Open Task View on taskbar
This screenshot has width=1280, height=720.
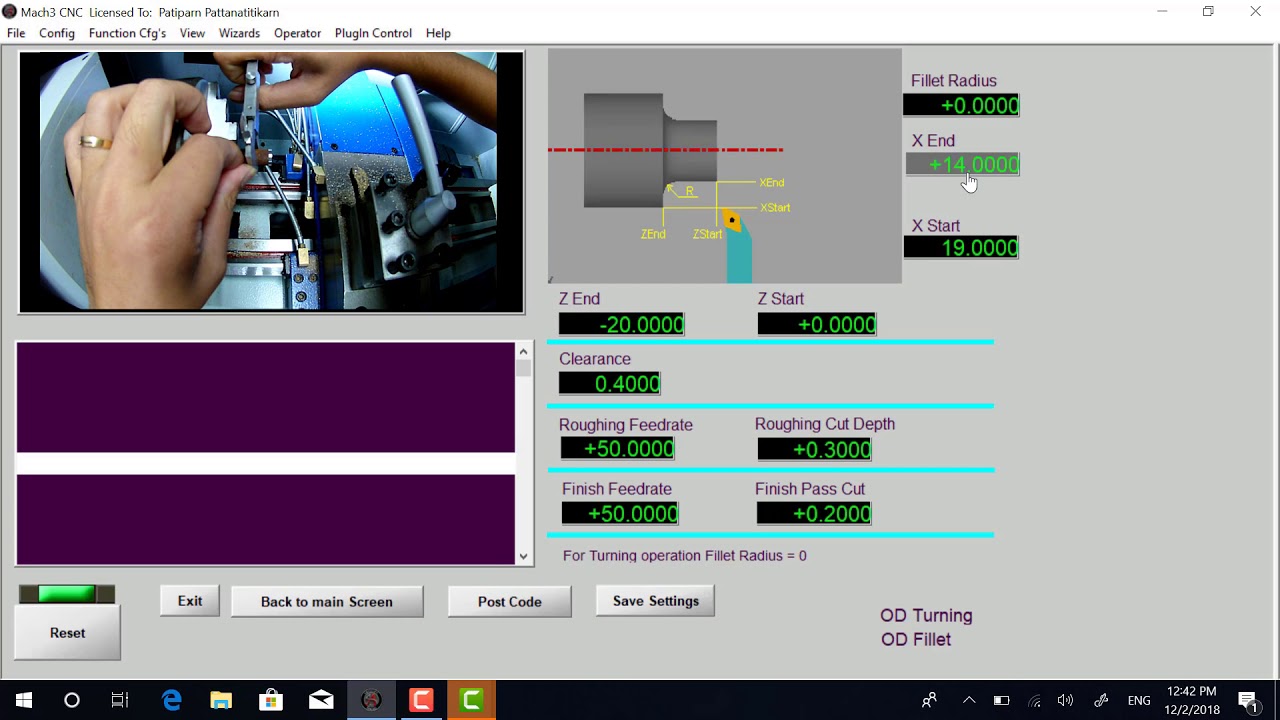coord(120,700)
